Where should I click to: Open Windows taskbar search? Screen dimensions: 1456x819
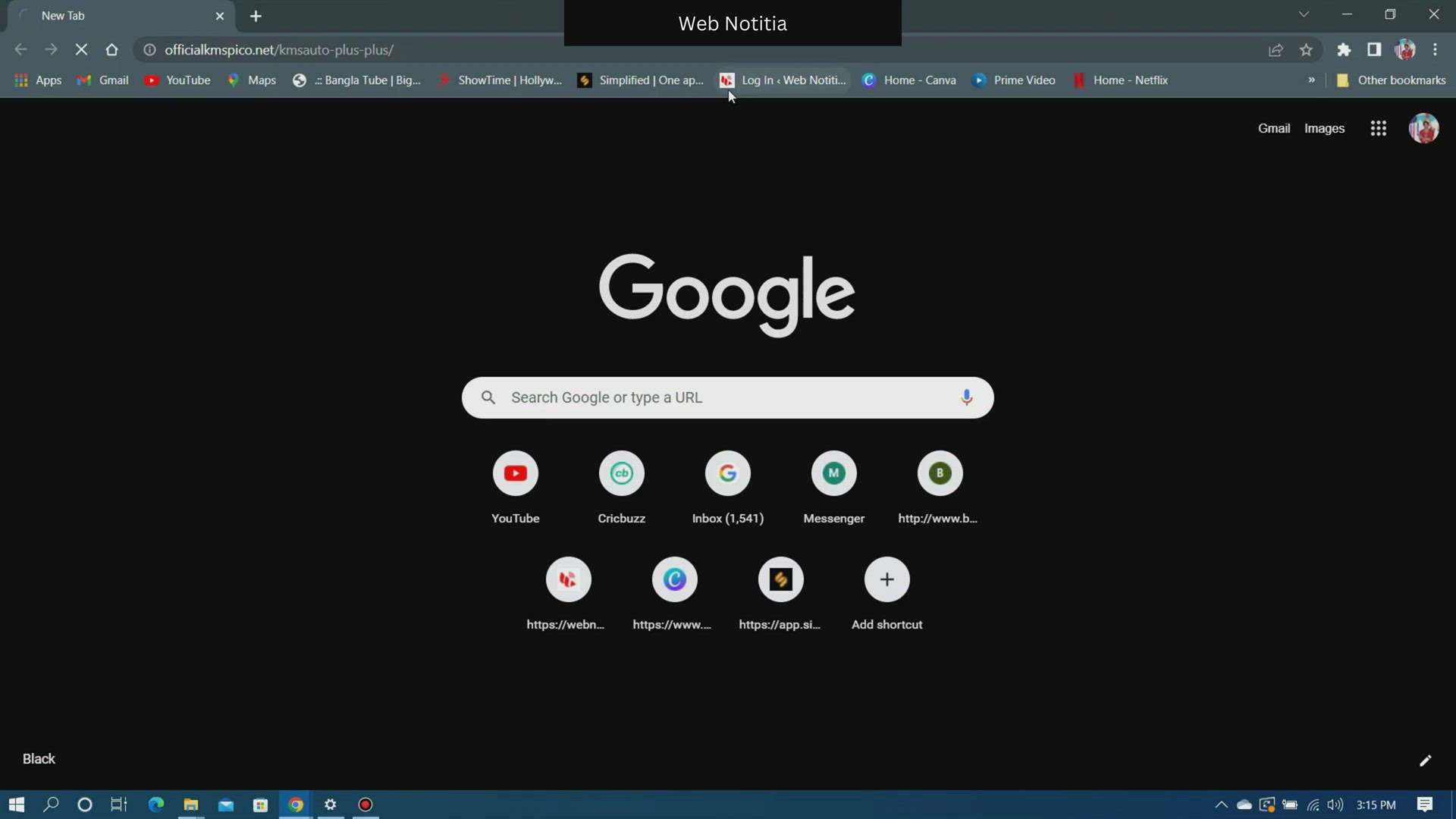[51, 805]
